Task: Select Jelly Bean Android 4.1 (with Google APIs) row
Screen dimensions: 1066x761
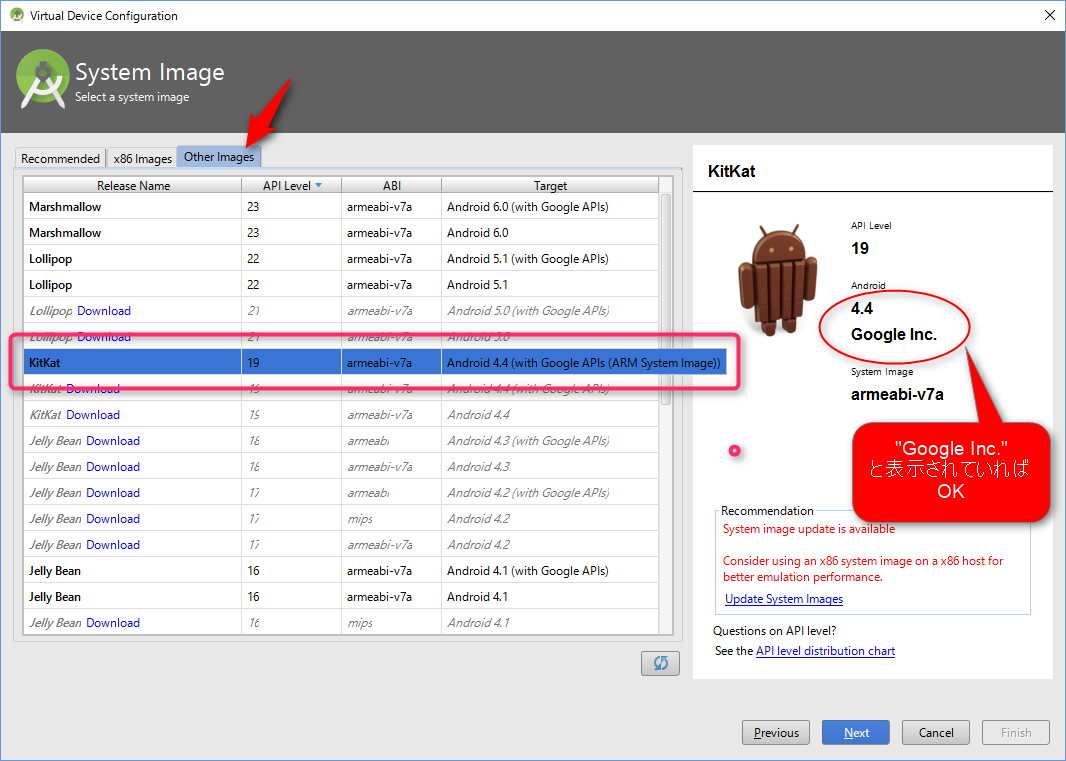Action: (x=341, y=571)
